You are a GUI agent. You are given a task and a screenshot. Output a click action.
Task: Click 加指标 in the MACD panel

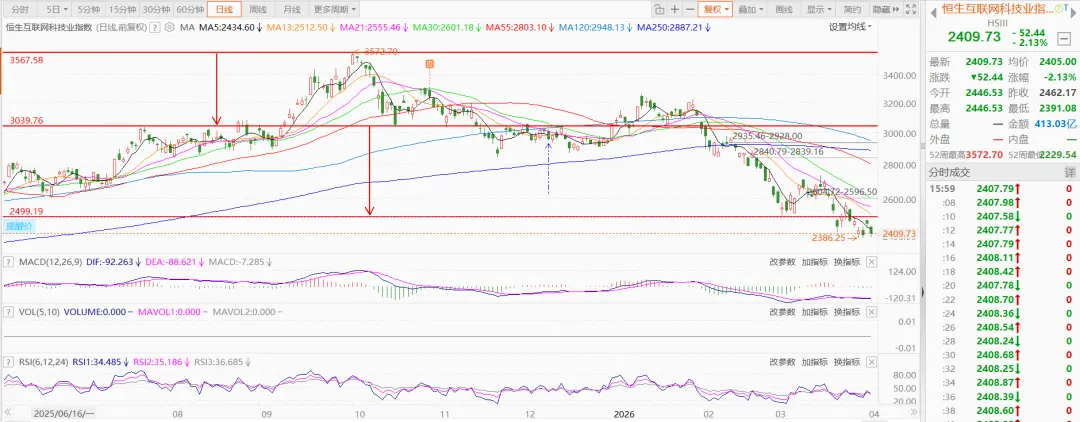pyautogui.click(x=815, y=262)
